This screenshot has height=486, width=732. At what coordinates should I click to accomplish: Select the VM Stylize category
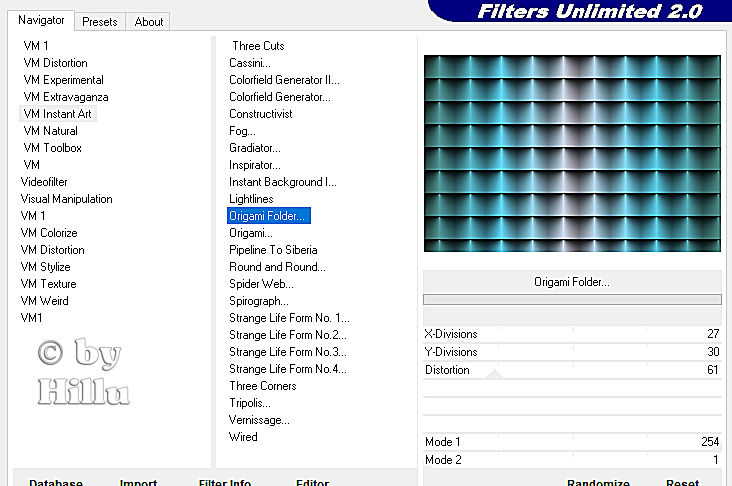[45, 267]
